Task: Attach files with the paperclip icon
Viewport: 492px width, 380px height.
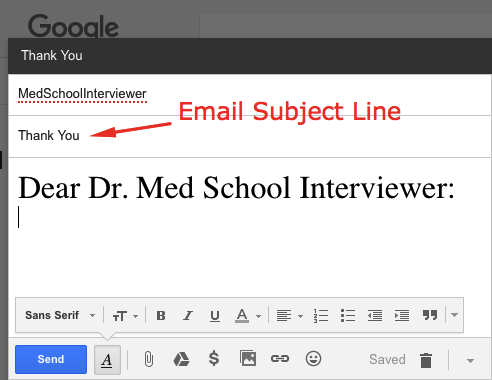Action: click(x=149, y=359)
